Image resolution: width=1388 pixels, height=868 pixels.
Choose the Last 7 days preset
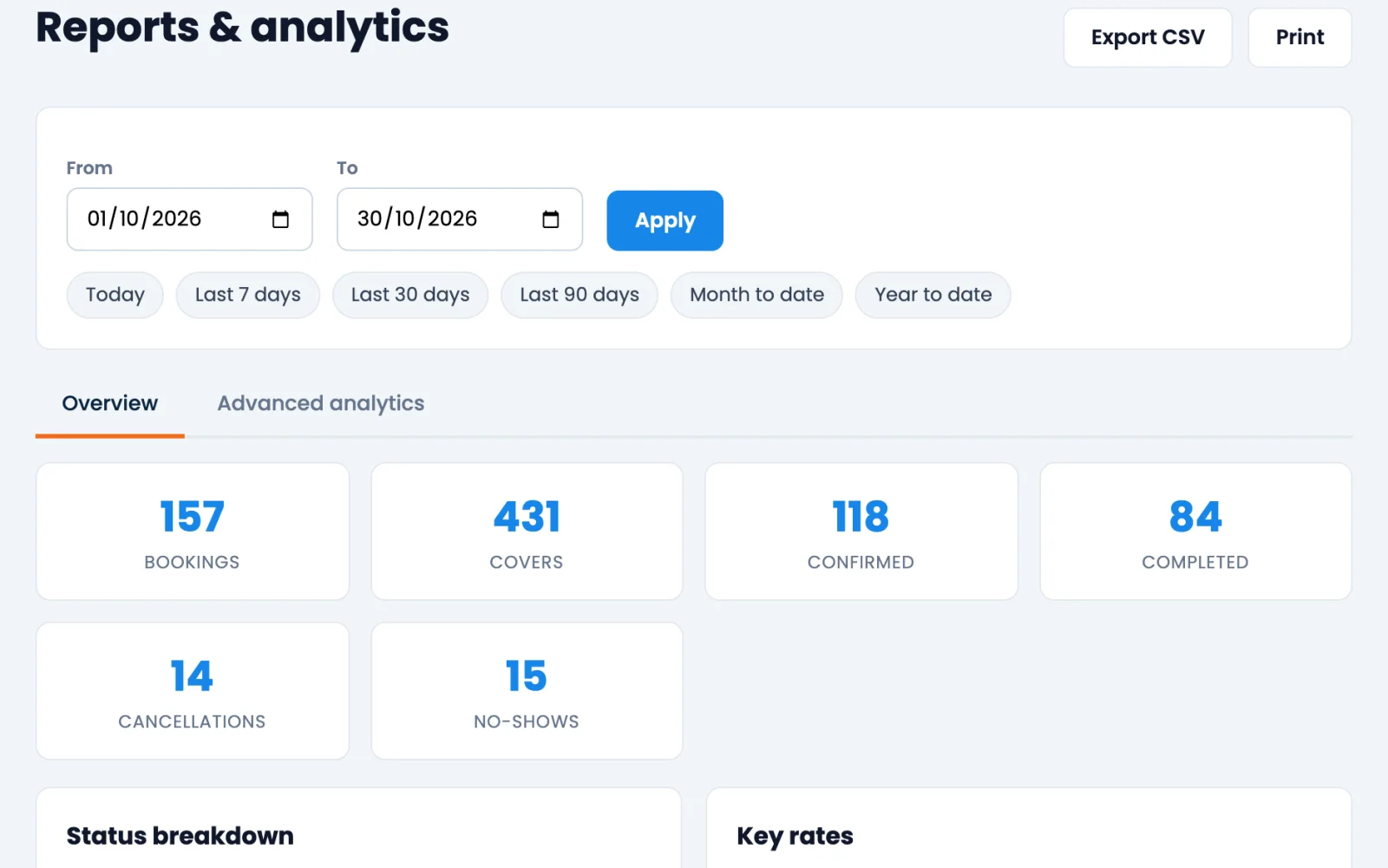[x=248, y=295]
